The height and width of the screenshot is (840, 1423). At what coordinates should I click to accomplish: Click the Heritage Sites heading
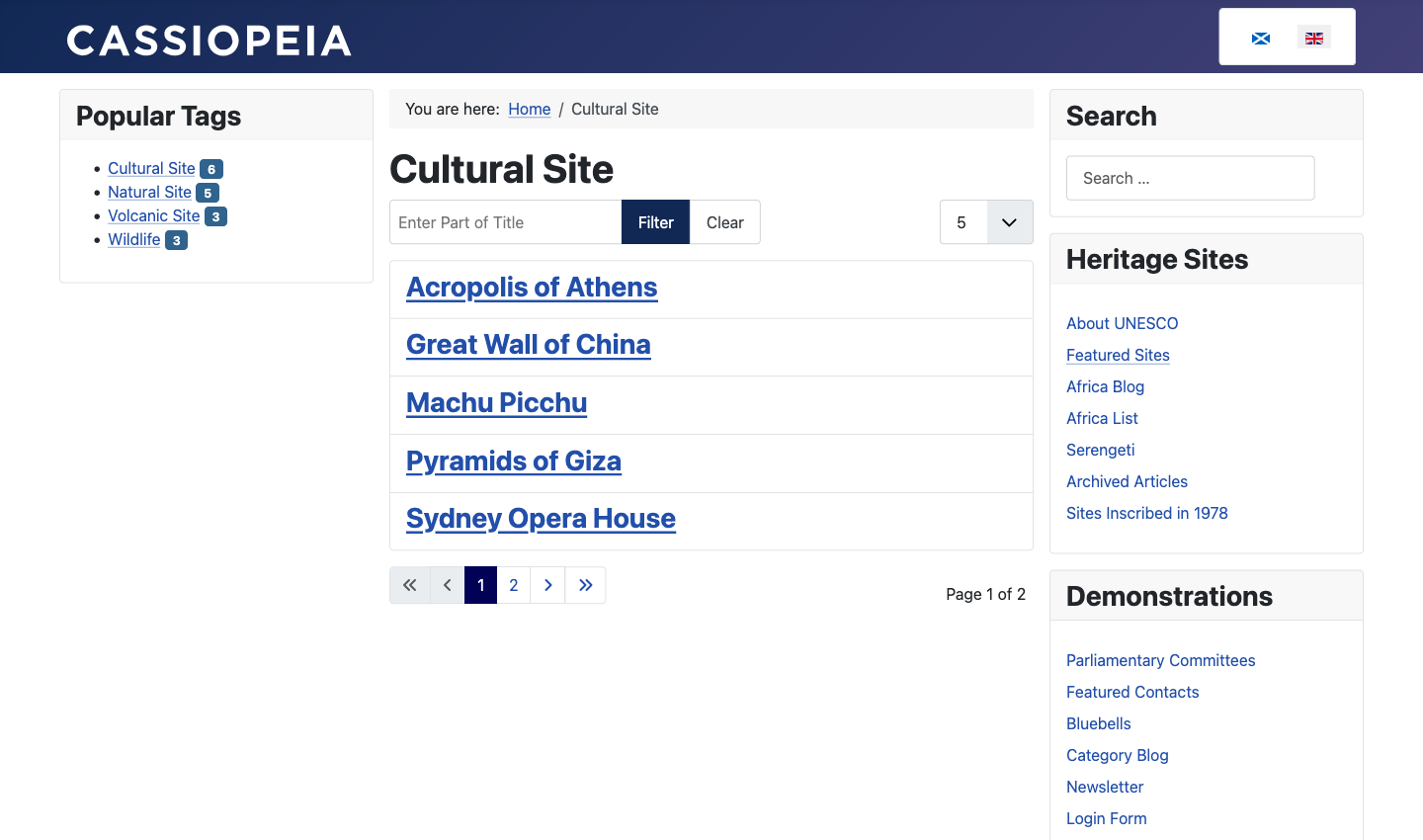pos(1157,259)
